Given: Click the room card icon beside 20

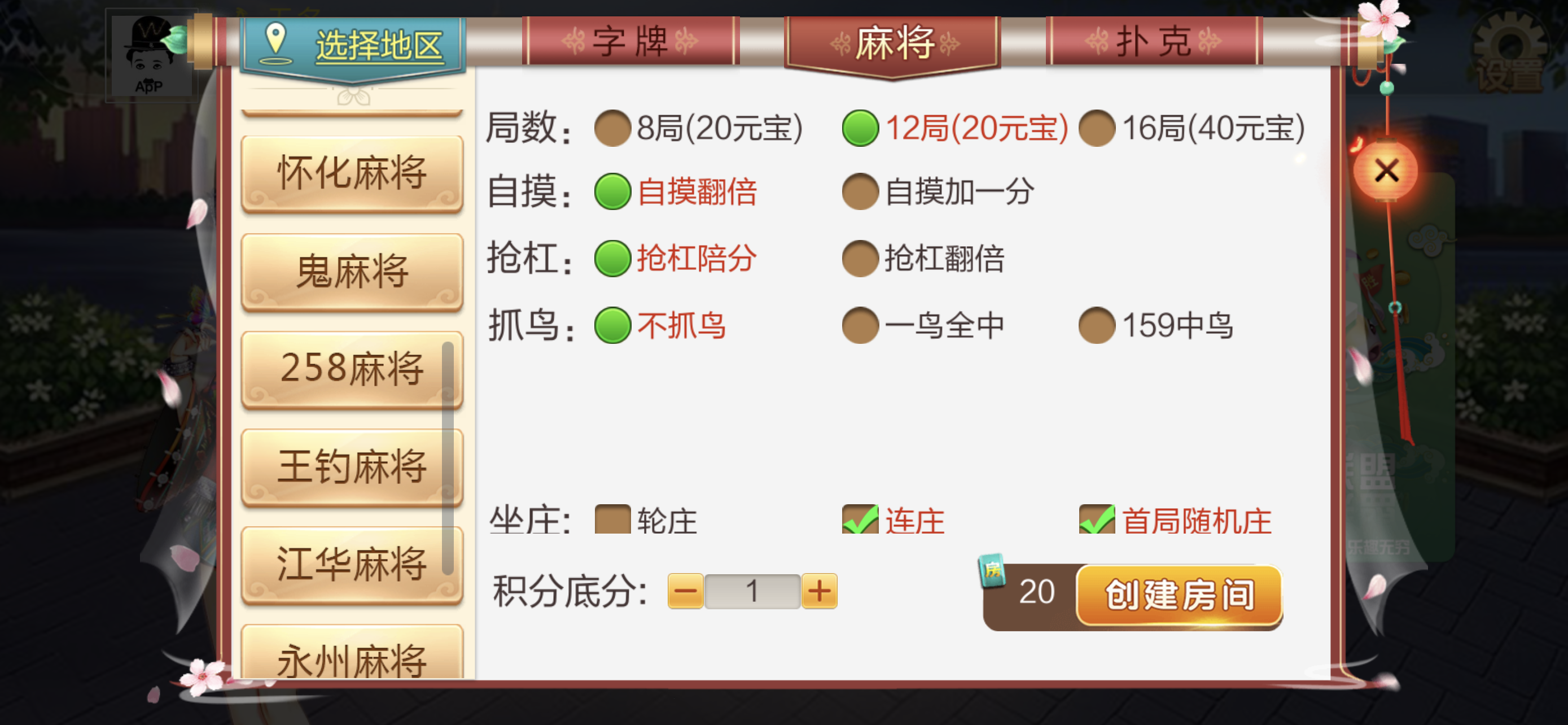Looking at the screenshot, I should tap(992, 571).
